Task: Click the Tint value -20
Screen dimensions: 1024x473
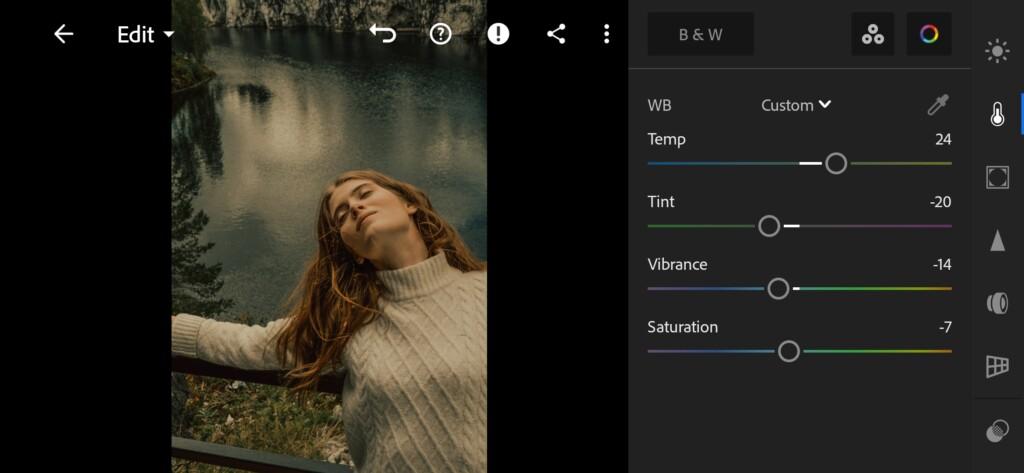Action: point(940,202)
